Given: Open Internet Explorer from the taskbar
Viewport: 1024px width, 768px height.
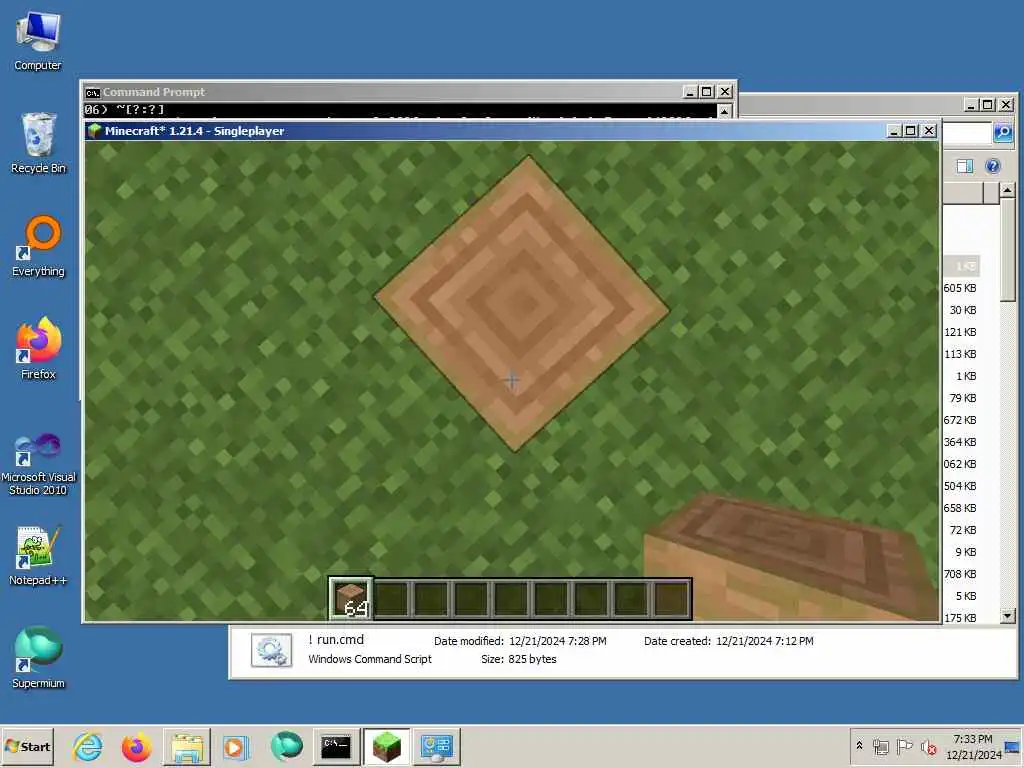Looking at the screenshot, I should pyautogui.click(x=88, y=746).
